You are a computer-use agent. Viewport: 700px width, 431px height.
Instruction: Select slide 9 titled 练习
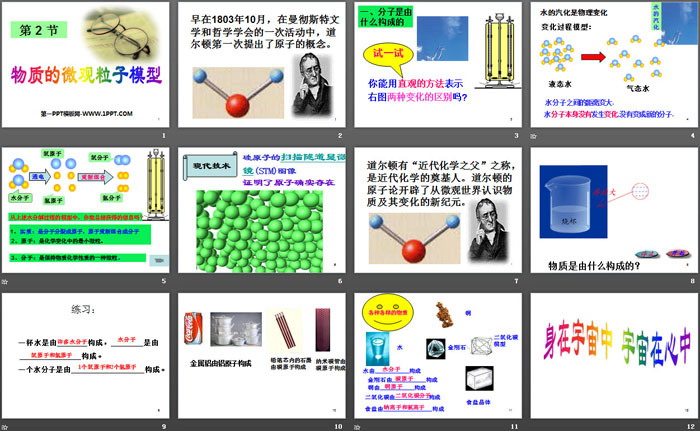coord(86,356)
